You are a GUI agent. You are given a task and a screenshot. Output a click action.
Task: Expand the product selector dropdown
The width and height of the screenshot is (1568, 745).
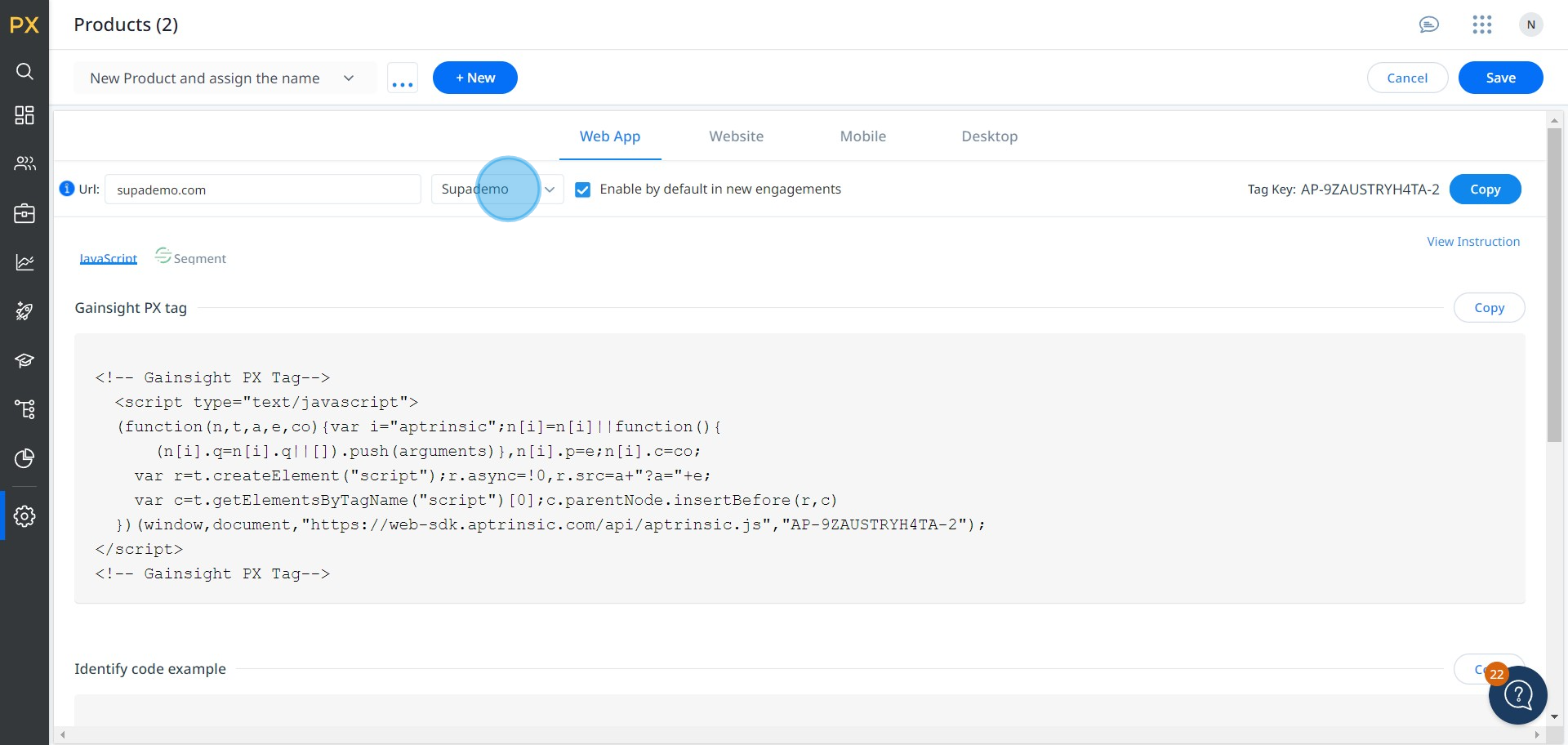[x=225, y=78]
